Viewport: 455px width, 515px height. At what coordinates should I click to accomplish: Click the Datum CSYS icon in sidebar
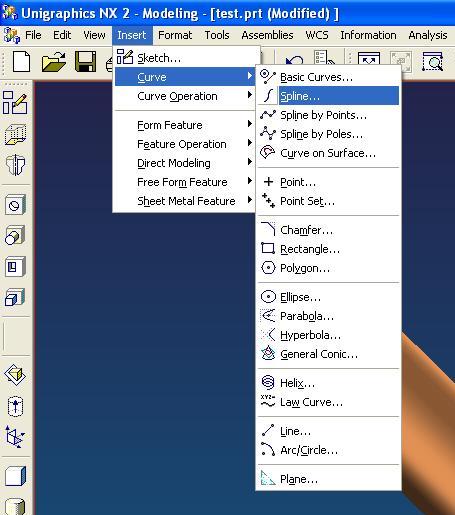coord(15,437)
